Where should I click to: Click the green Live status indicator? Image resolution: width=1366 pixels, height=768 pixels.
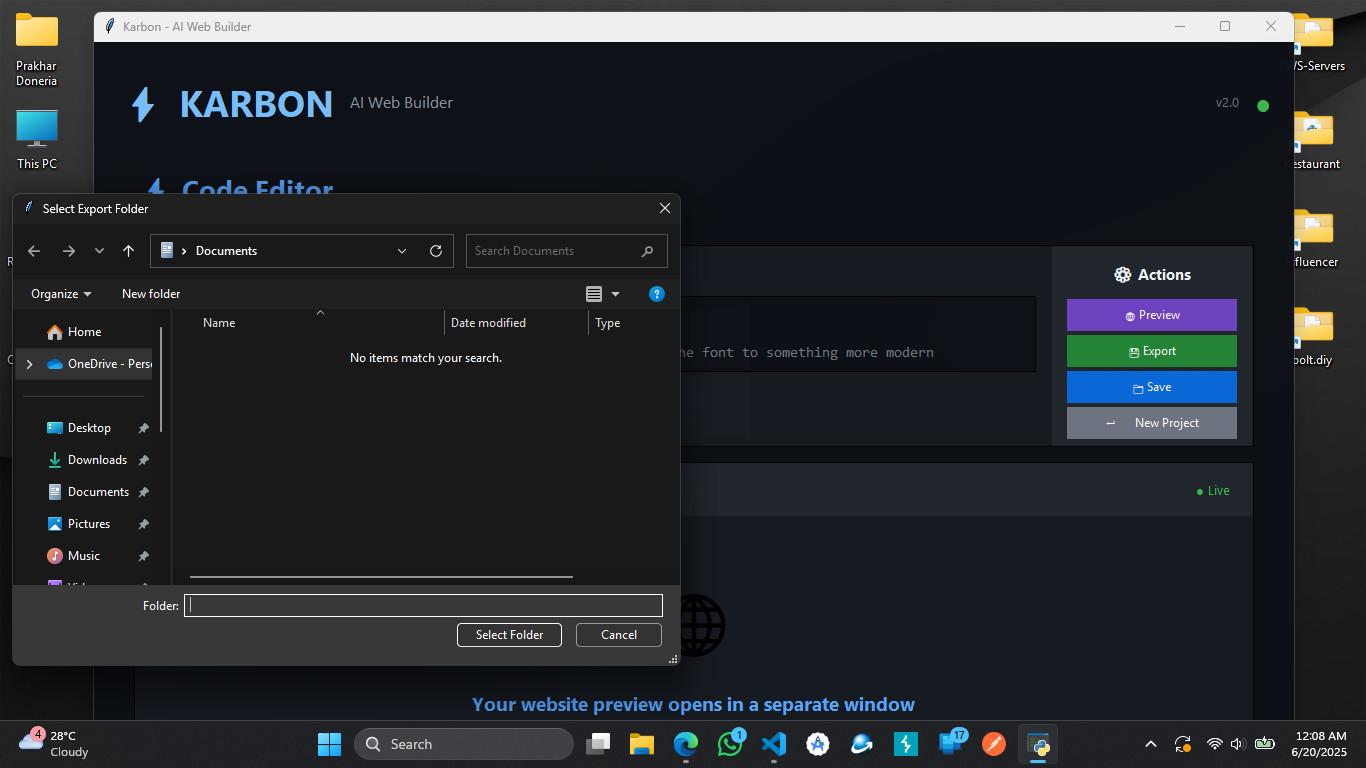point(1213,491)
